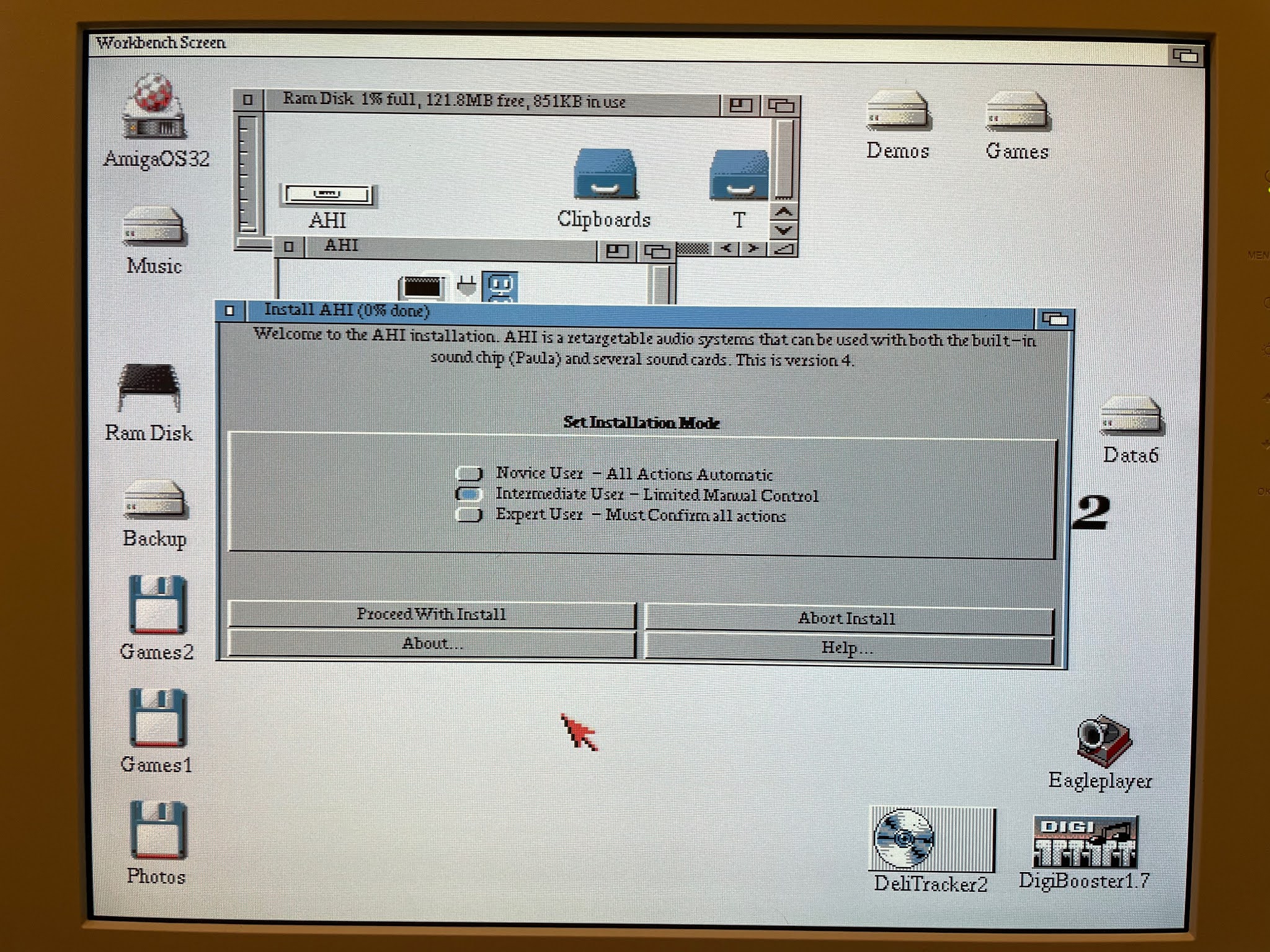Open the About... button in installer

(432, 643)
